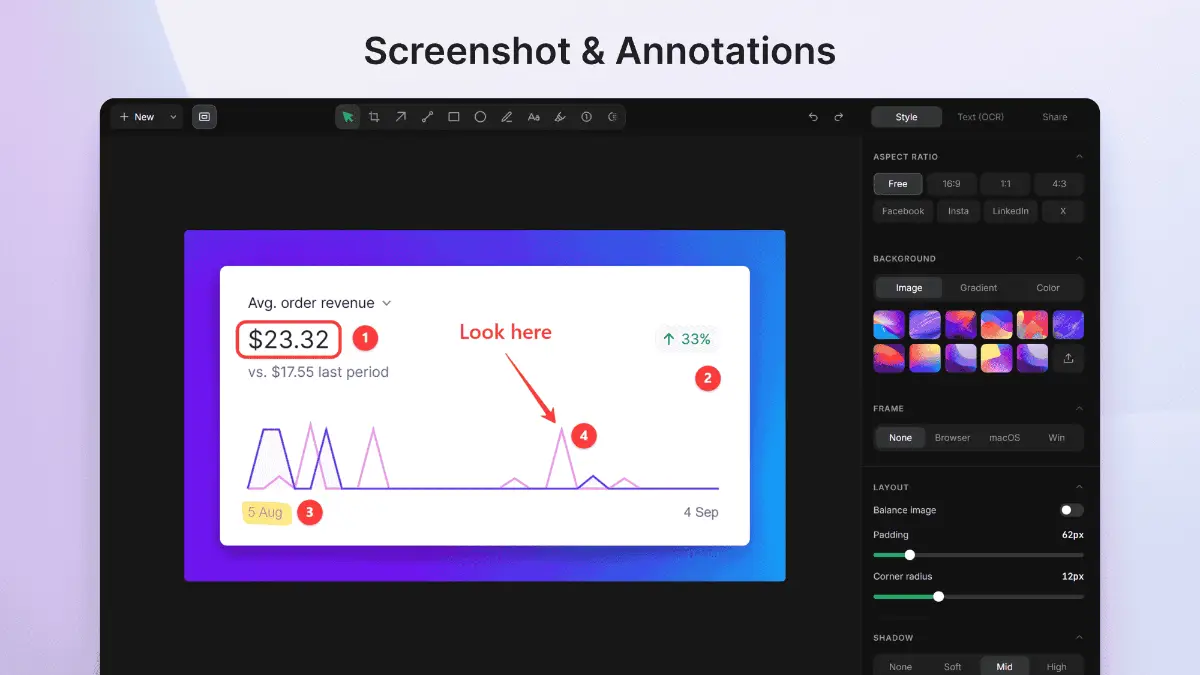The width and height of the screenshot is (1200, 675).
Task: Pick the first background thumbnail with cyan corner
Action: 889,324
